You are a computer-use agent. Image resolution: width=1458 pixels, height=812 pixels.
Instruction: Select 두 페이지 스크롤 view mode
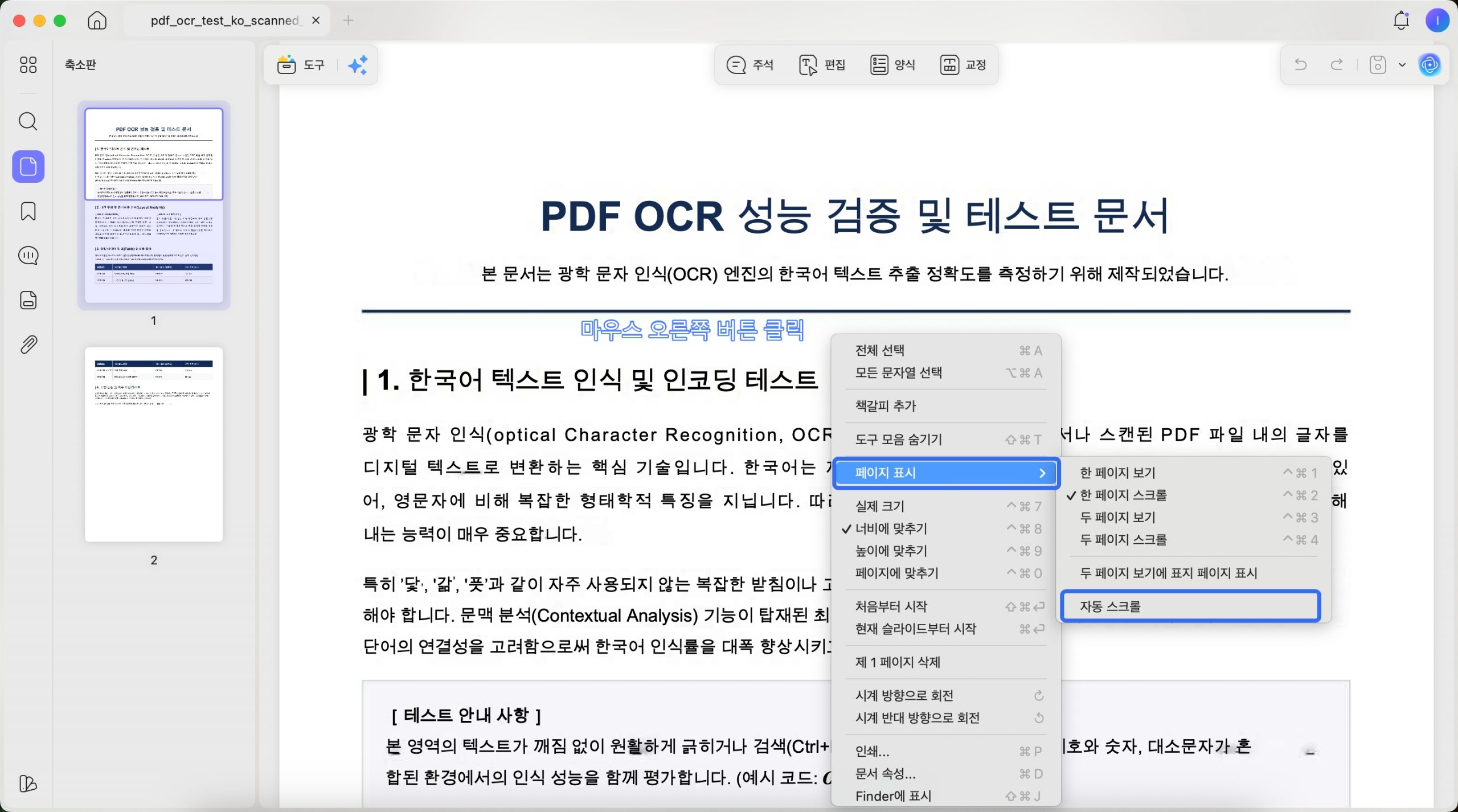tap(1193, 540)
